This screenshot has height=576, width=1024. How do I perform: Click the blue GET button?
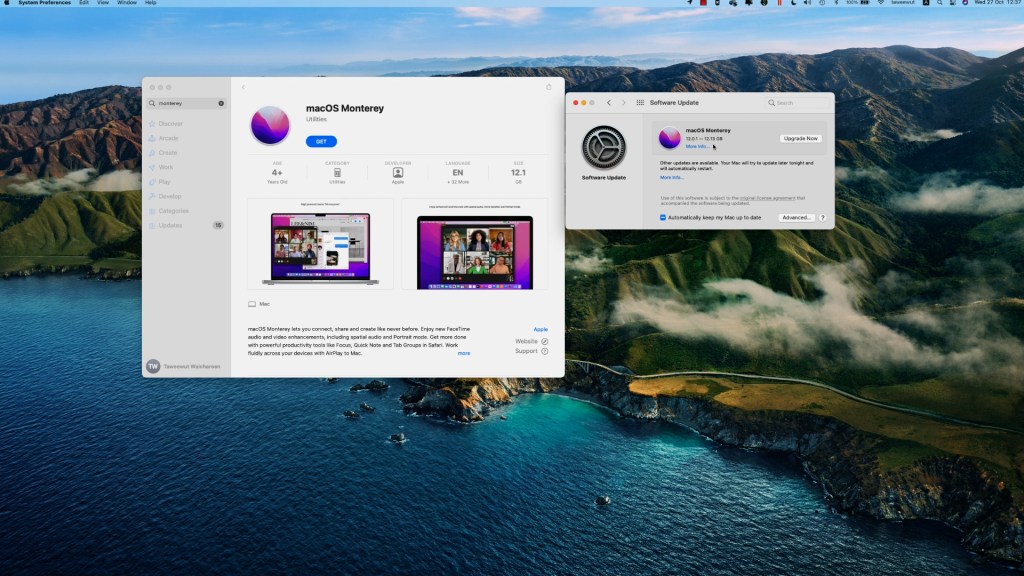tap(321, 142)
